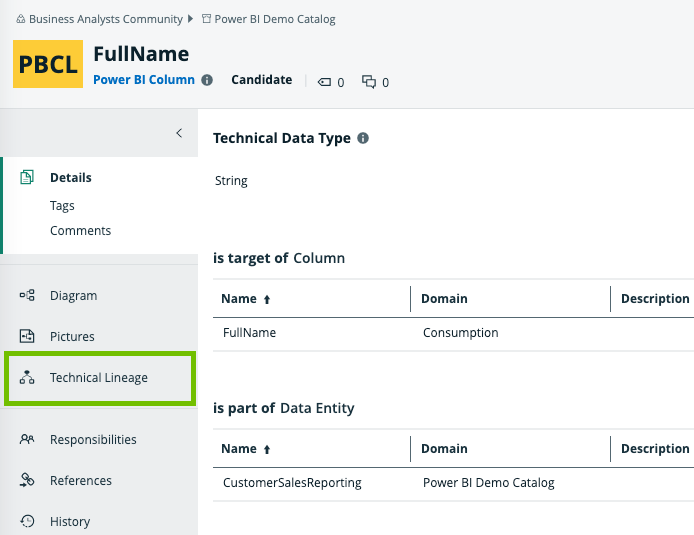This screenshot has height=535, width=694.
Task: Open the References section in sidebar
Action: coord(80,480)
